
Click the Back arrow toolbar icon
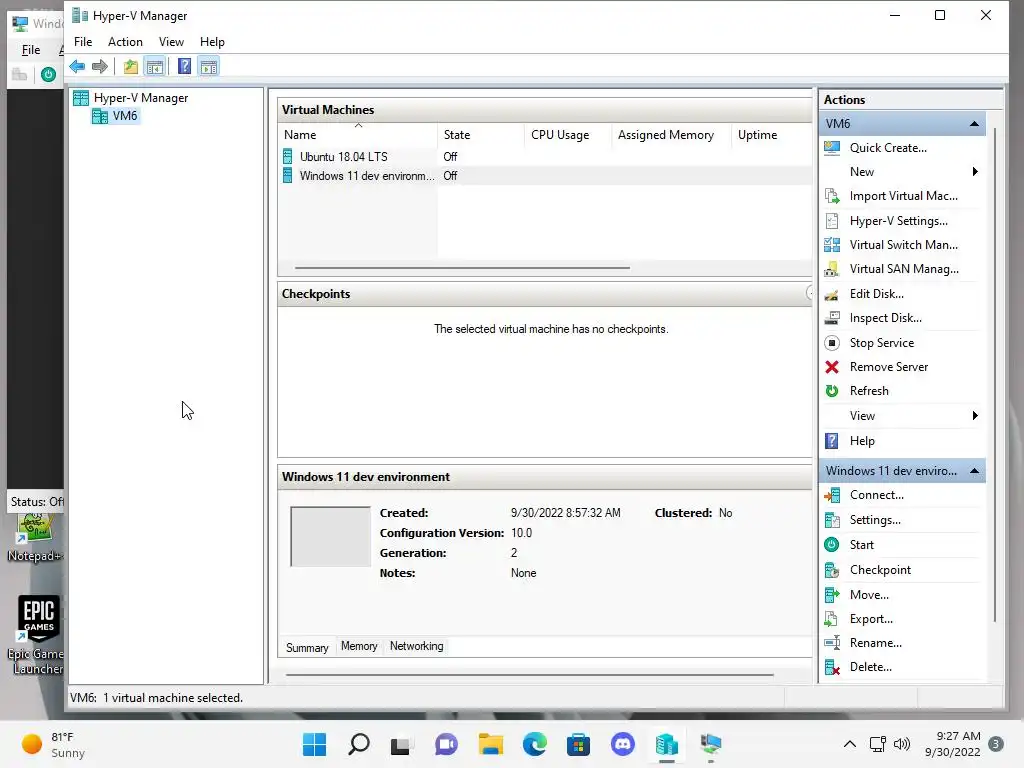(x=77, y=67)
